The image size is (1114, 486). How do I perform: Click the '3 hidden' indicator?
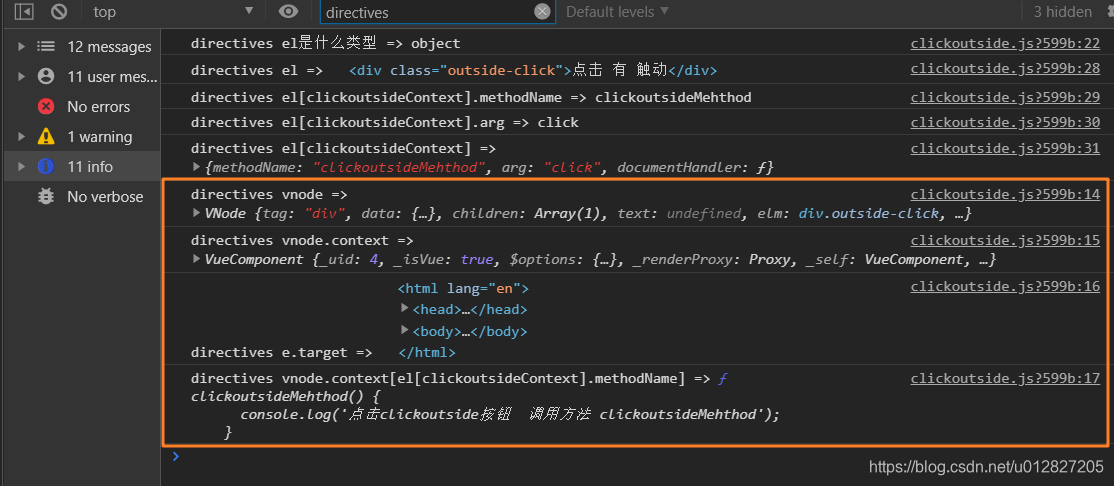[1062, 11]
